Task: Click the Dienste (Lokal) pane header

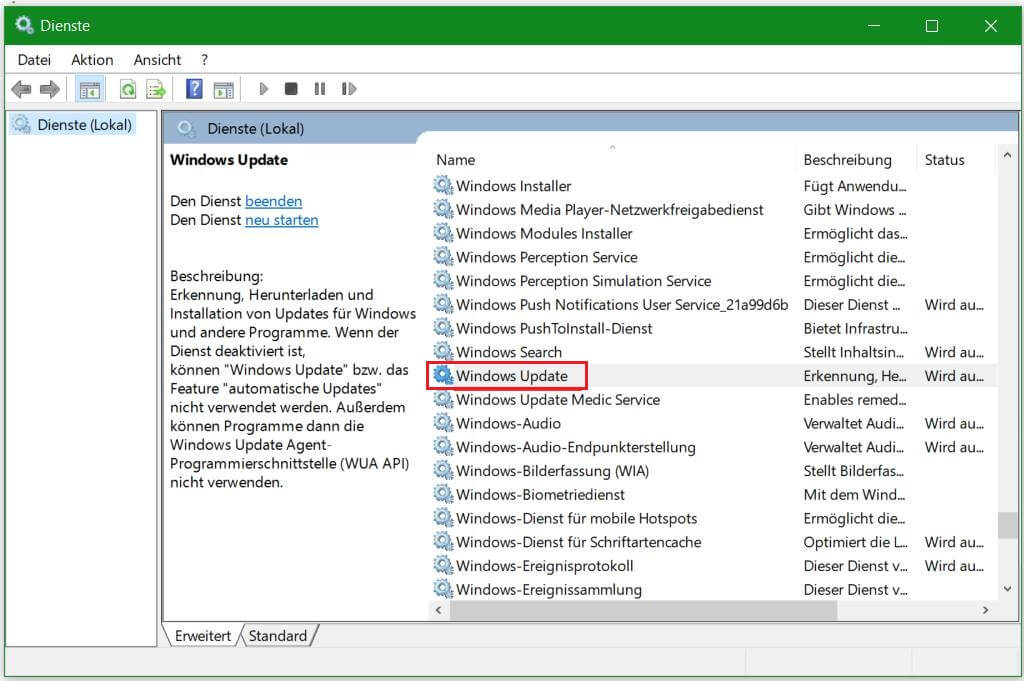Action: (255, 129)
